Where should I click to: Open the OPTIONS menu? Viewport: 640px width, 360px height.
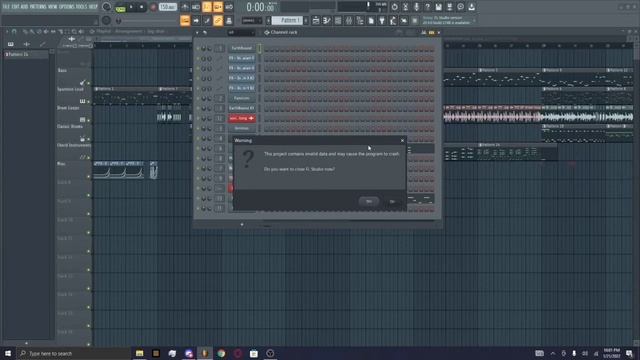[x=67, y=7]
